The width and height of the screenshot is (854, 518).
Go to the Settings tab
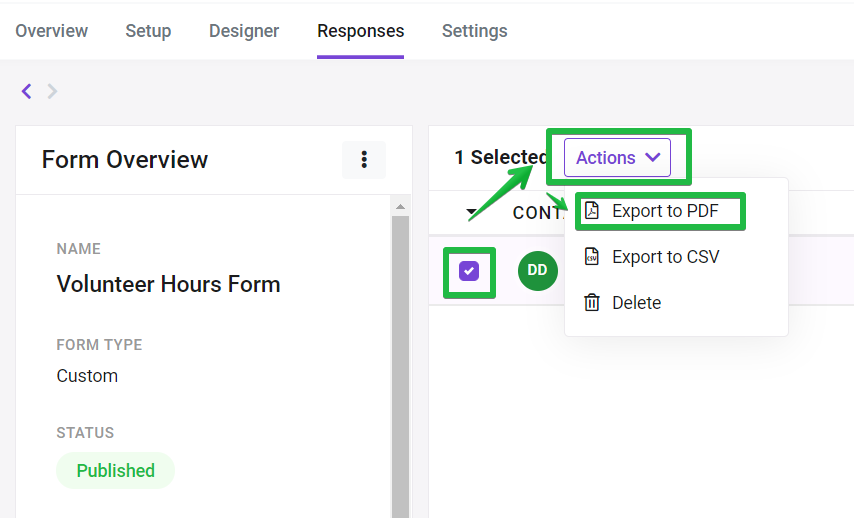click(x=474, y=31)
